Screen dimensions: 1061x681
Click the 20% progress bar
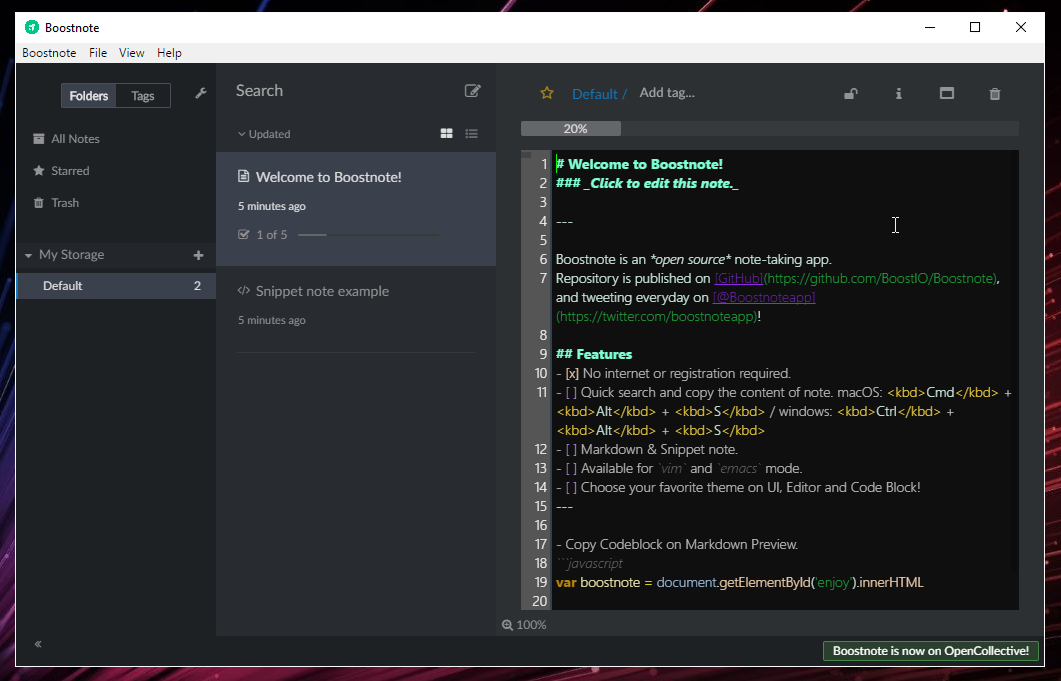click(769, 129)
